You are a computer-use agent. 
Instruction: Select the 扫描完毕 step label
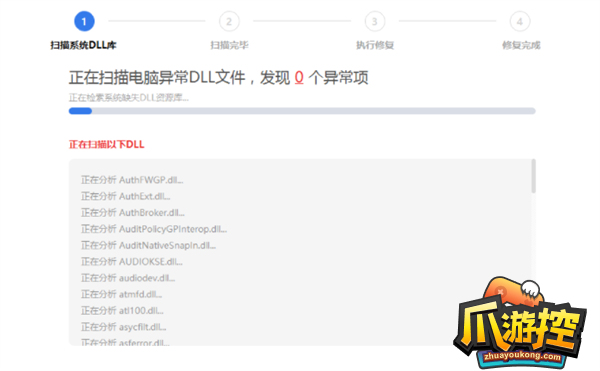point(229,45)
